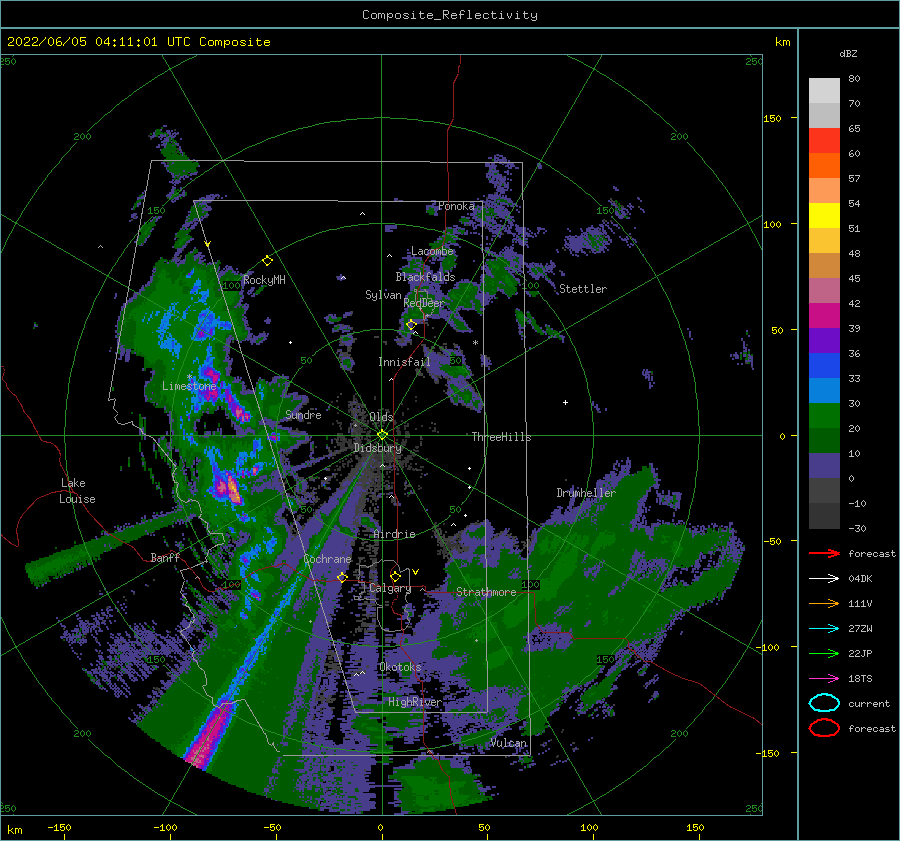Click the red 'forecast' ellipse legend symbol
900x841 pixels.
point(824,728)
